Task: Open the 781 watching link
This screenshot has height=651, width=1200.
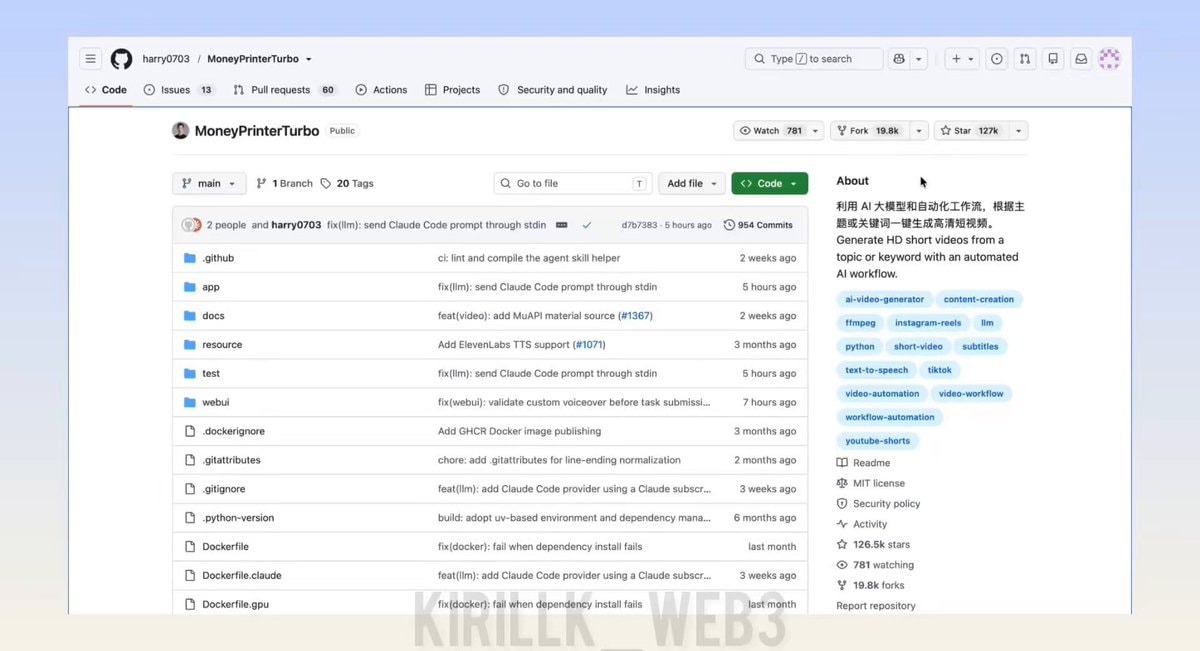Action: [x=875, y=565]
